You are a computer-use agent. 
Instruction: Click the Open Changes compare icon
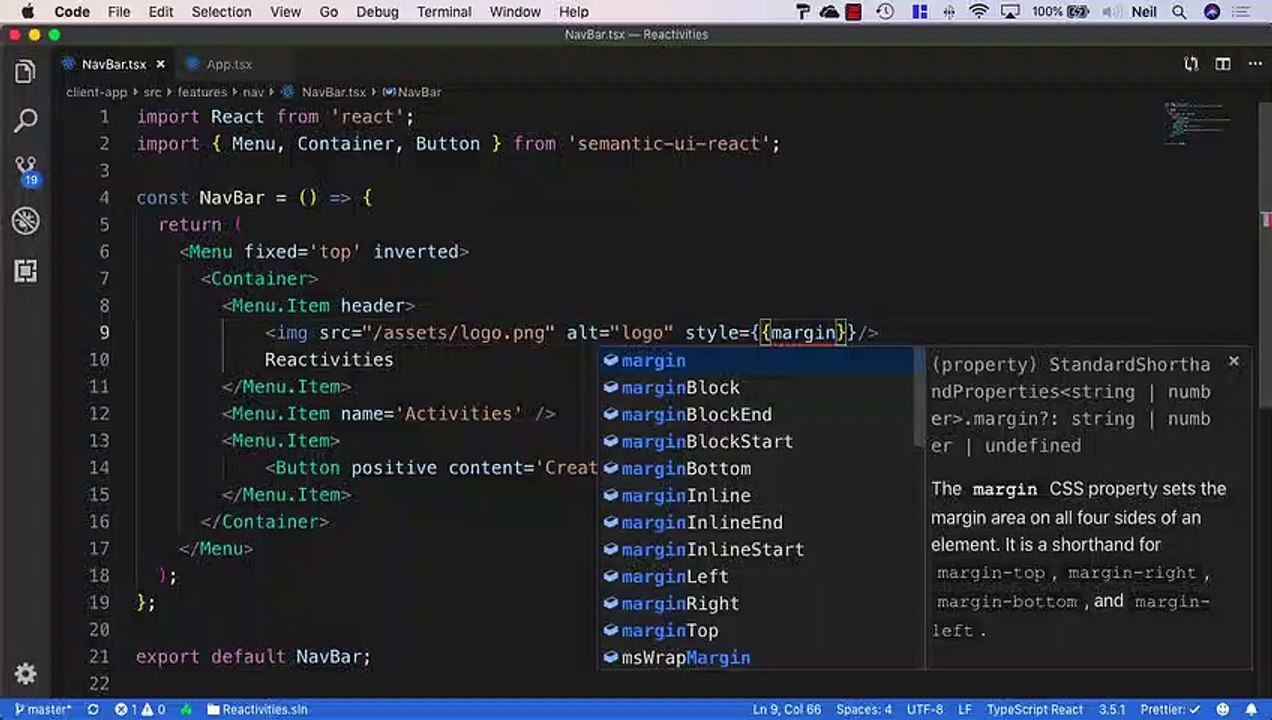click(1191, 64)
